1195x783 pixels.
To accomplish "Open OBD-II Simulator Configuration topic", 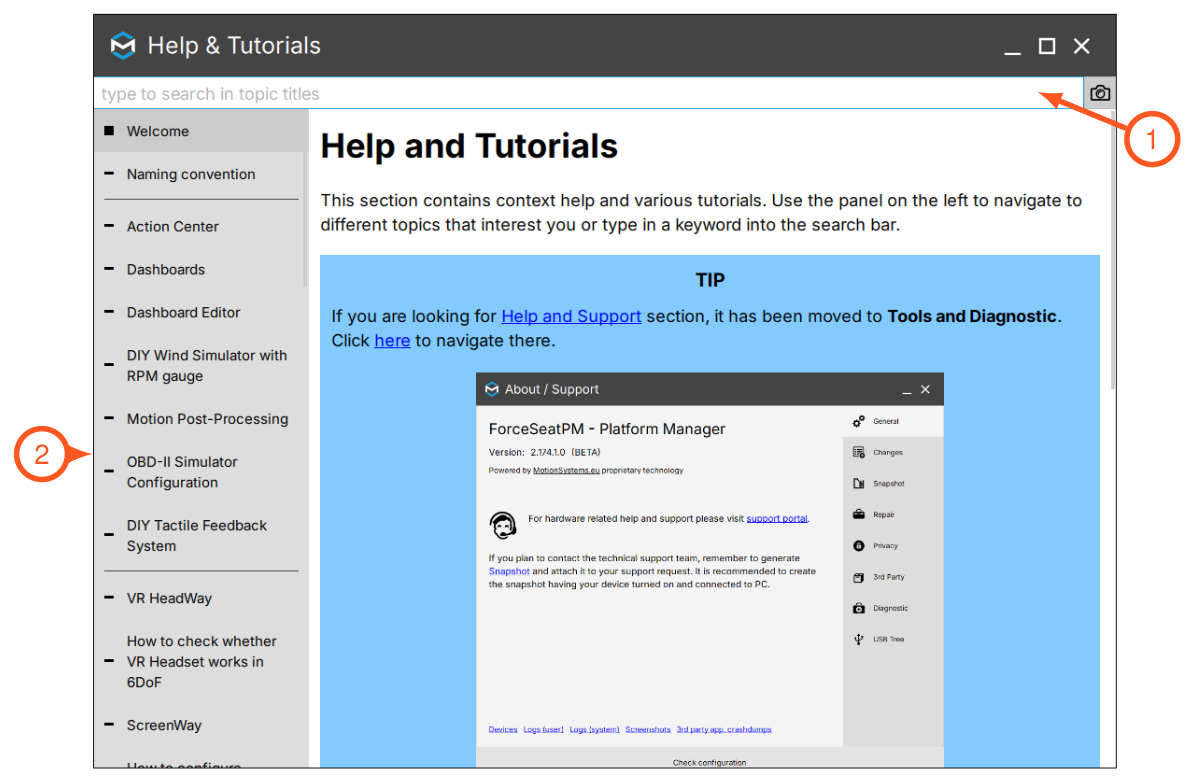I will [201, 472].
